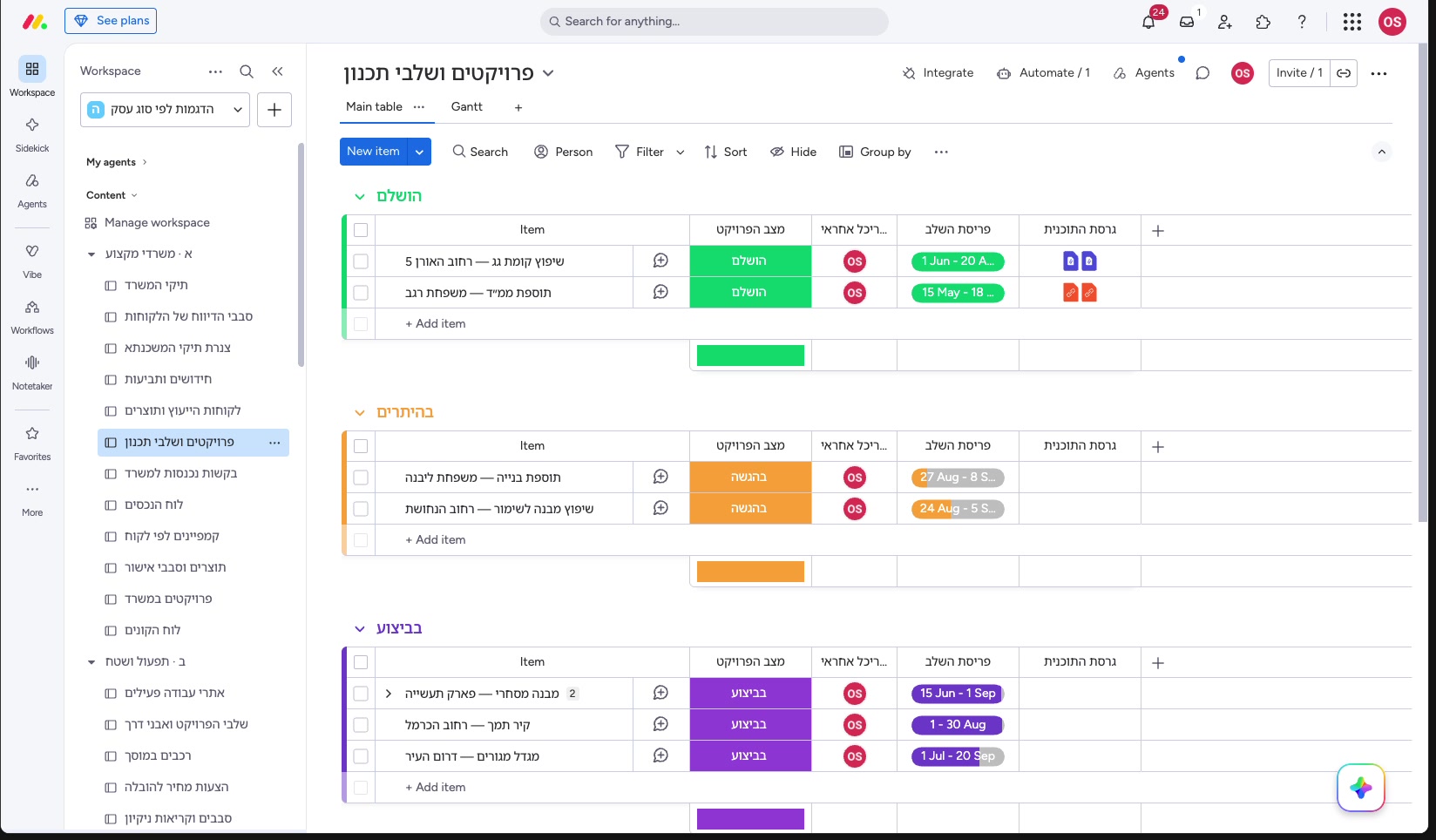Open the New item dropdown arrow
This screenshot has height=840, width=1436.
tap(419, 152)
